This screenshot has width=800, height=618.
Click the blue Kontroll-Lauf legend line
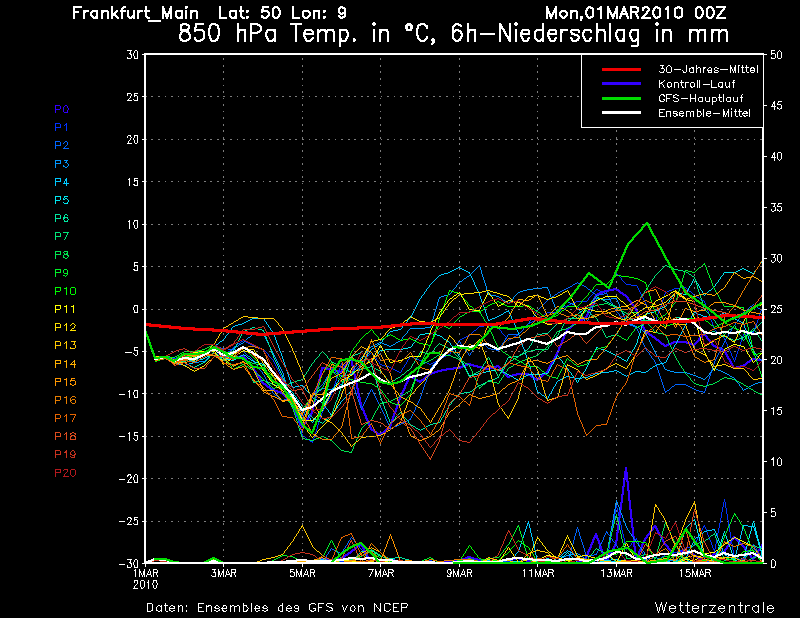621,84
